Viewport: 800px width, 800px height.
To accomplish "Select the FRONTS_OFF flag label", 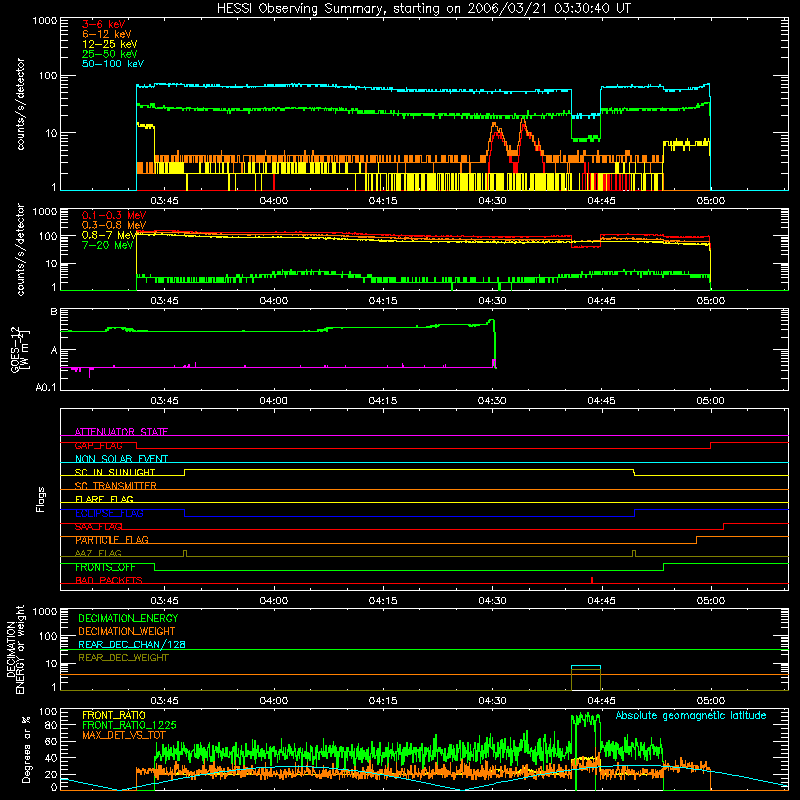I will [105, 567].
